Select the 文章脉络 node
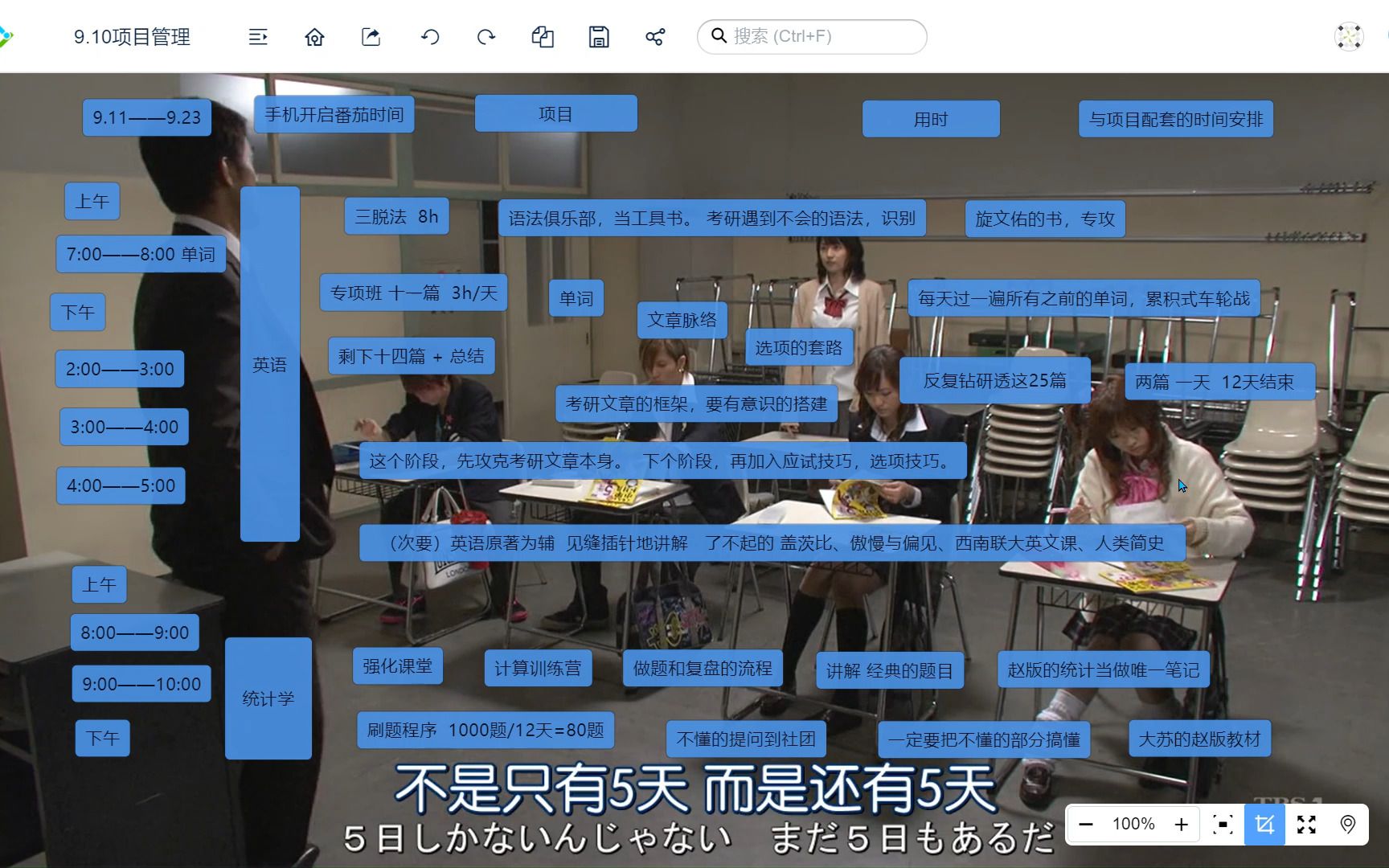This screenshot has width=1389, height=868. pos(682,319)
